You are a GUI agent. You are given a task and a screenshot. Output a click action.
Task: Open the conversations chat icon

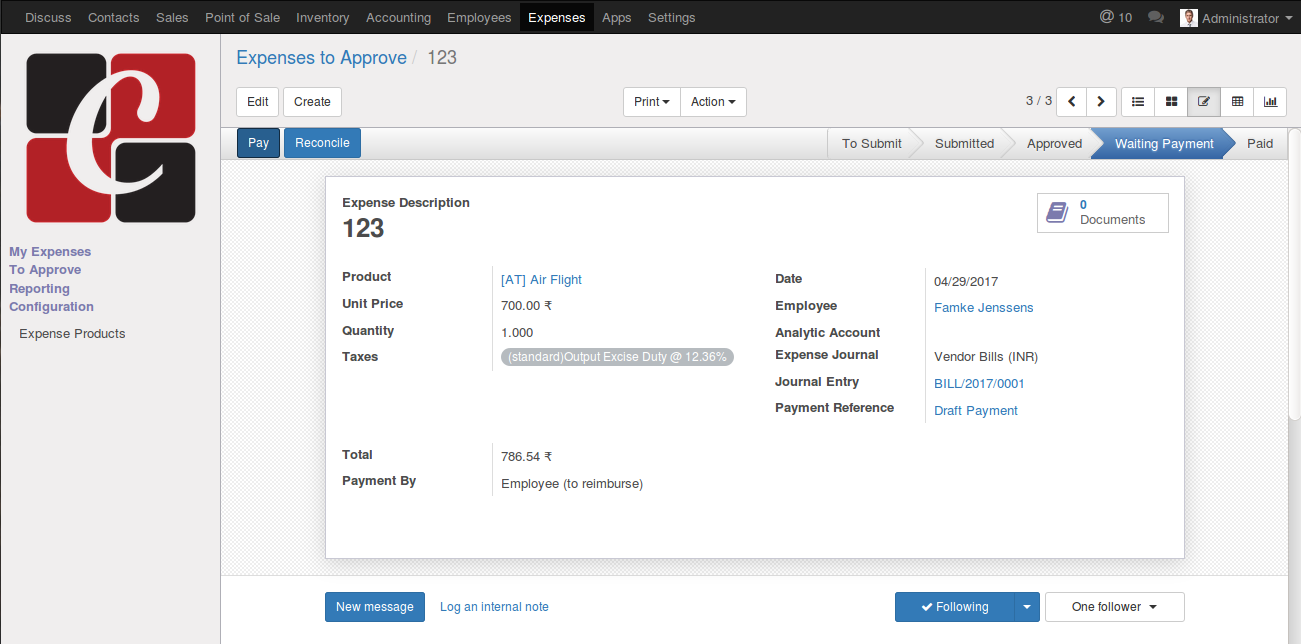point(1156,18)
